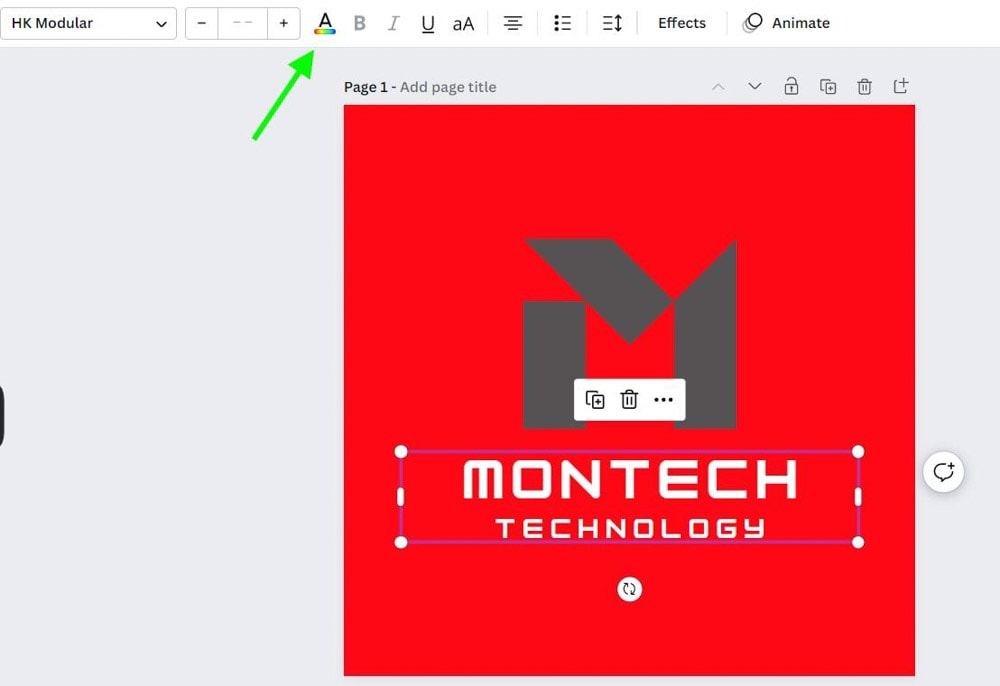Open the text color picker
The height and width of the screenshot is (686, 1000).
[x=325, y=24]
